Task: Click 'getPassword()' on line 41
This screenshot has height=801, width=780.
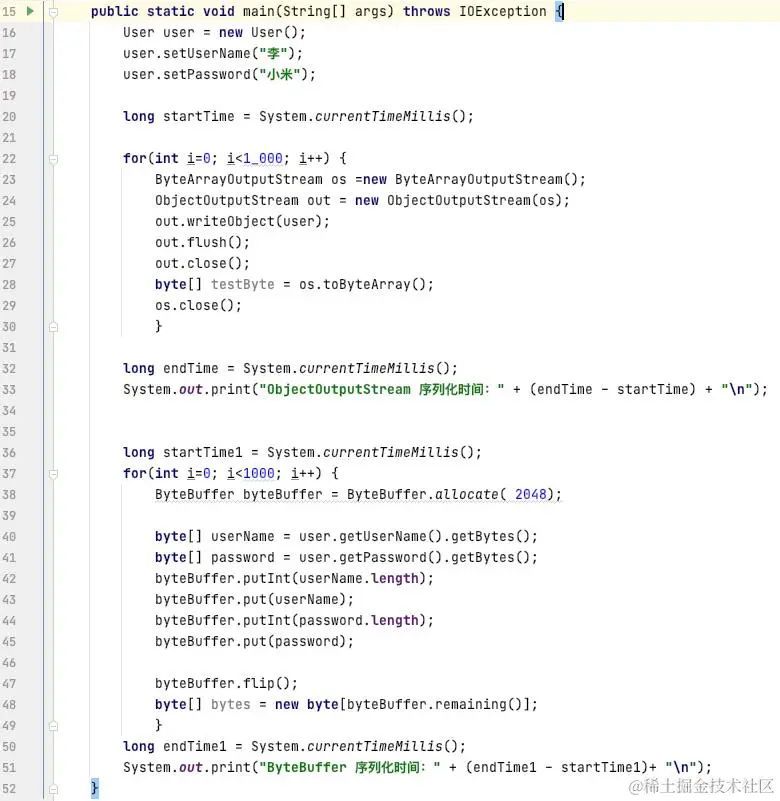Action: [x=390, y=557]
